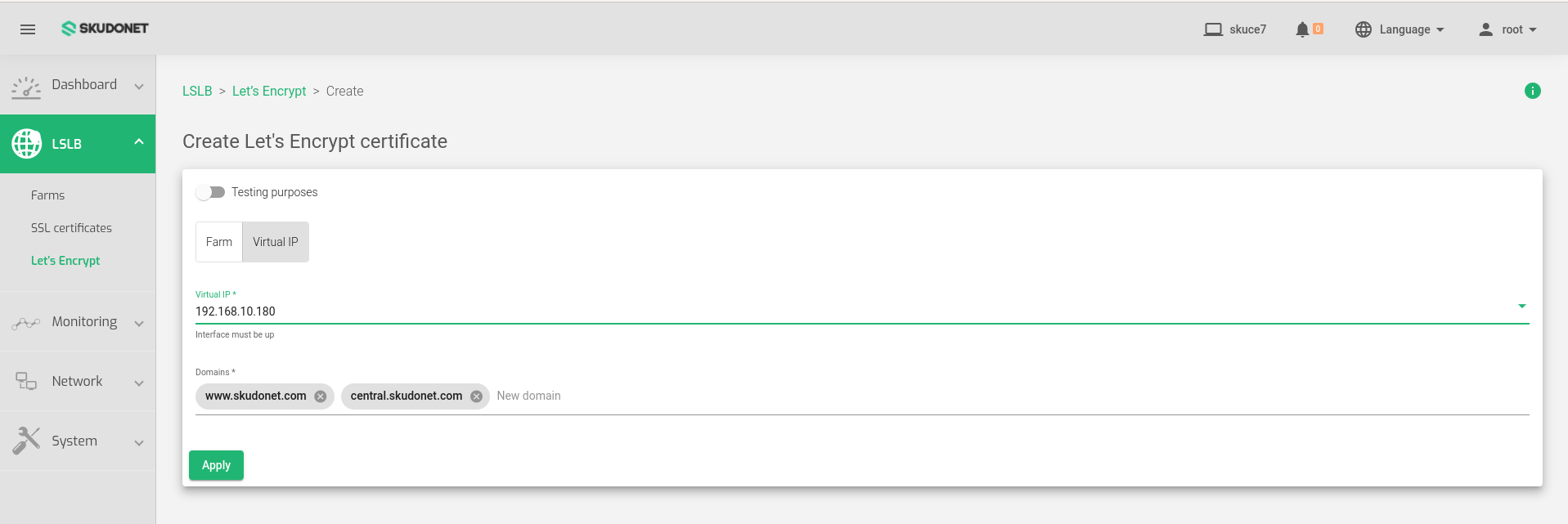Screen dimensions: 1568x524
Task: Click the skuce7 appliance icon
Action: click(1212, 29)
